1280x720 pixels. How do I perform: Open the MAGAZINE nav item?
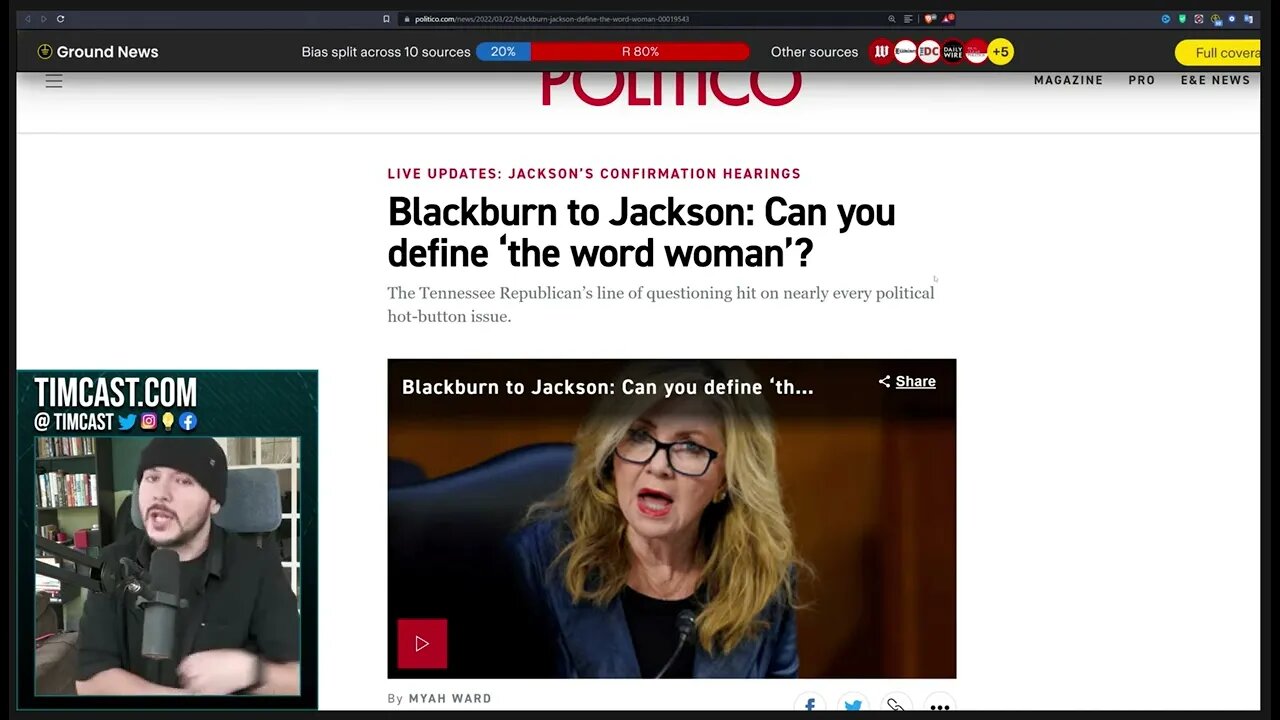coord(1068,80)
